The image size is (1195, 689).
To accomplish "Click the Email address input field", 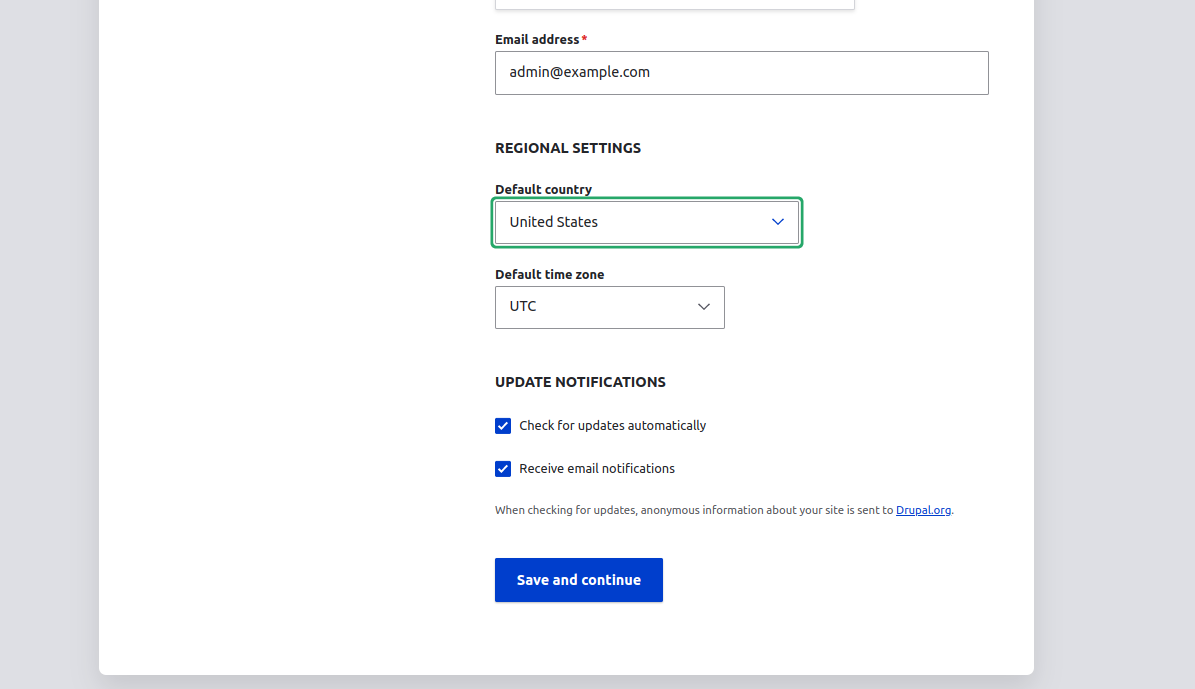I will coord(741,73).
